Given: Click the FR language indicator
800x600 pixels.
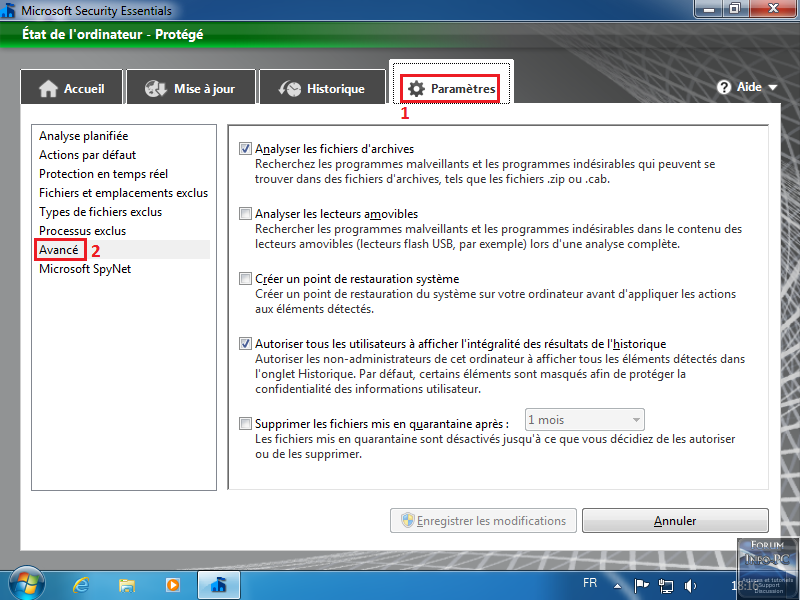Looking at the screenshot, I should pyautogui.click(x=590, y=583).
